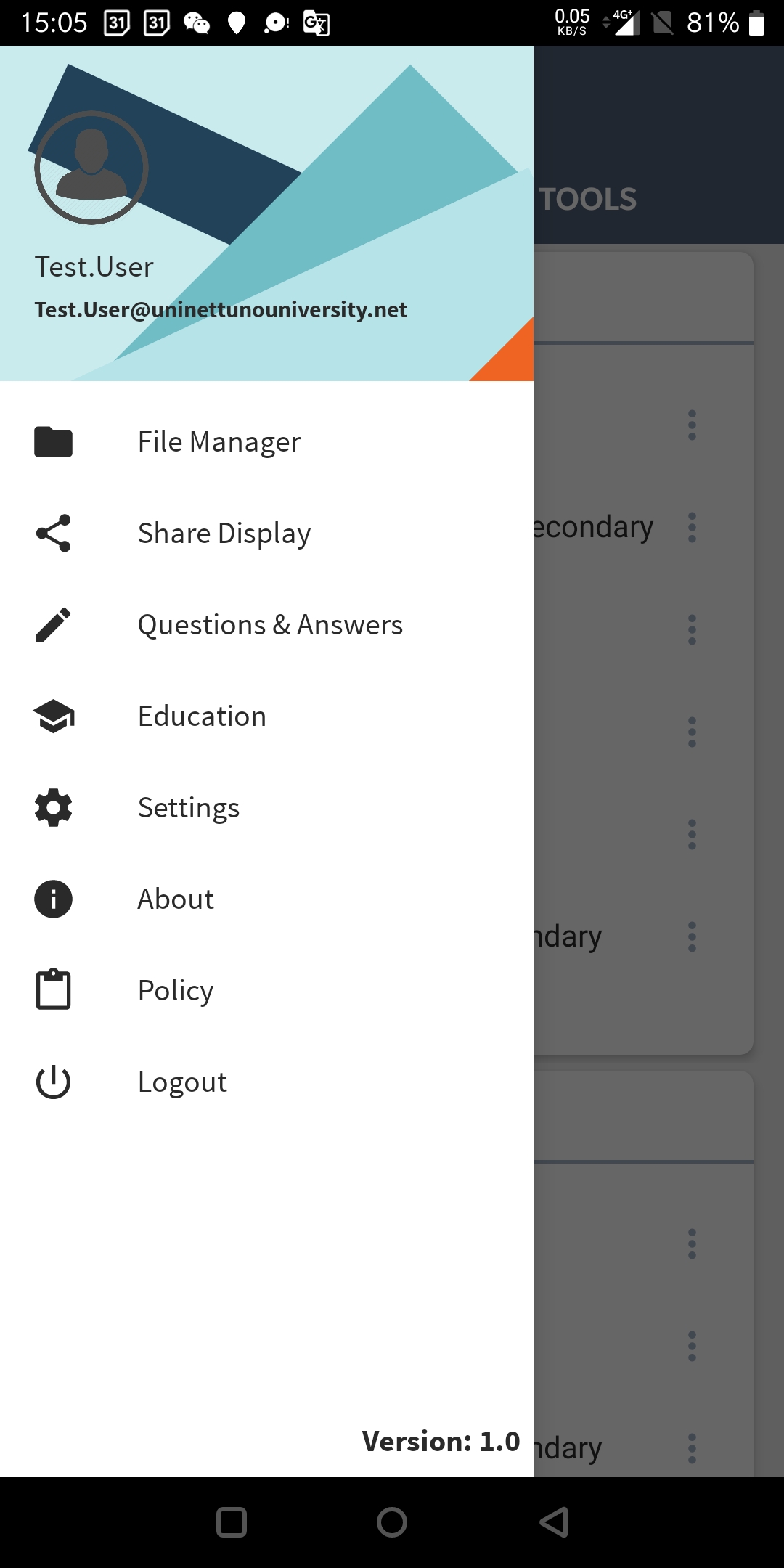The width and height of the screenshot is (784, 1568).
Task: Tap the Policy clipboard icon
Action: (x=53, y=990)
